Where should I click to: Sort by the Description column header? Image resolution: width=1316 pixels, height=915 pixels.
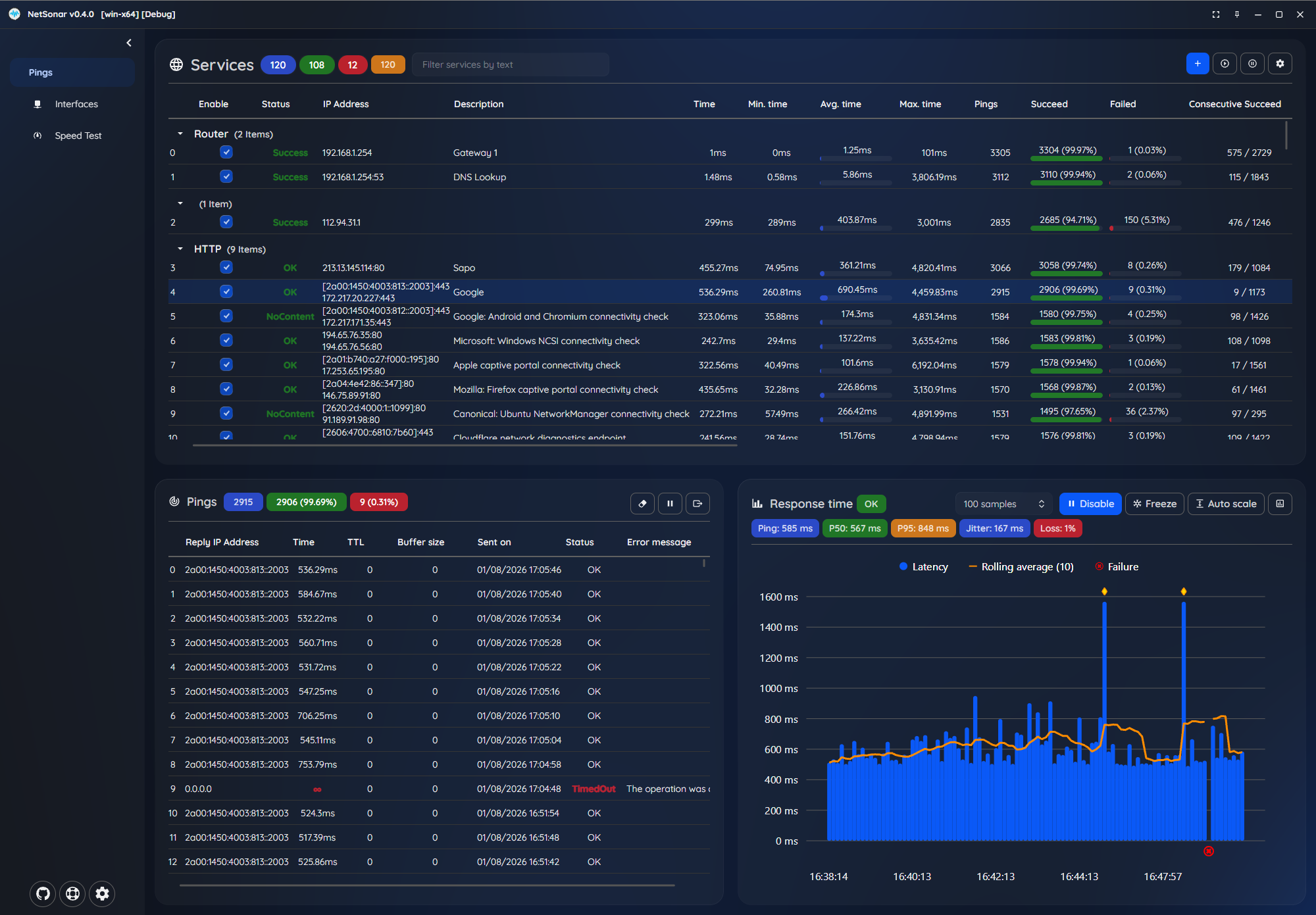point(478,104)
